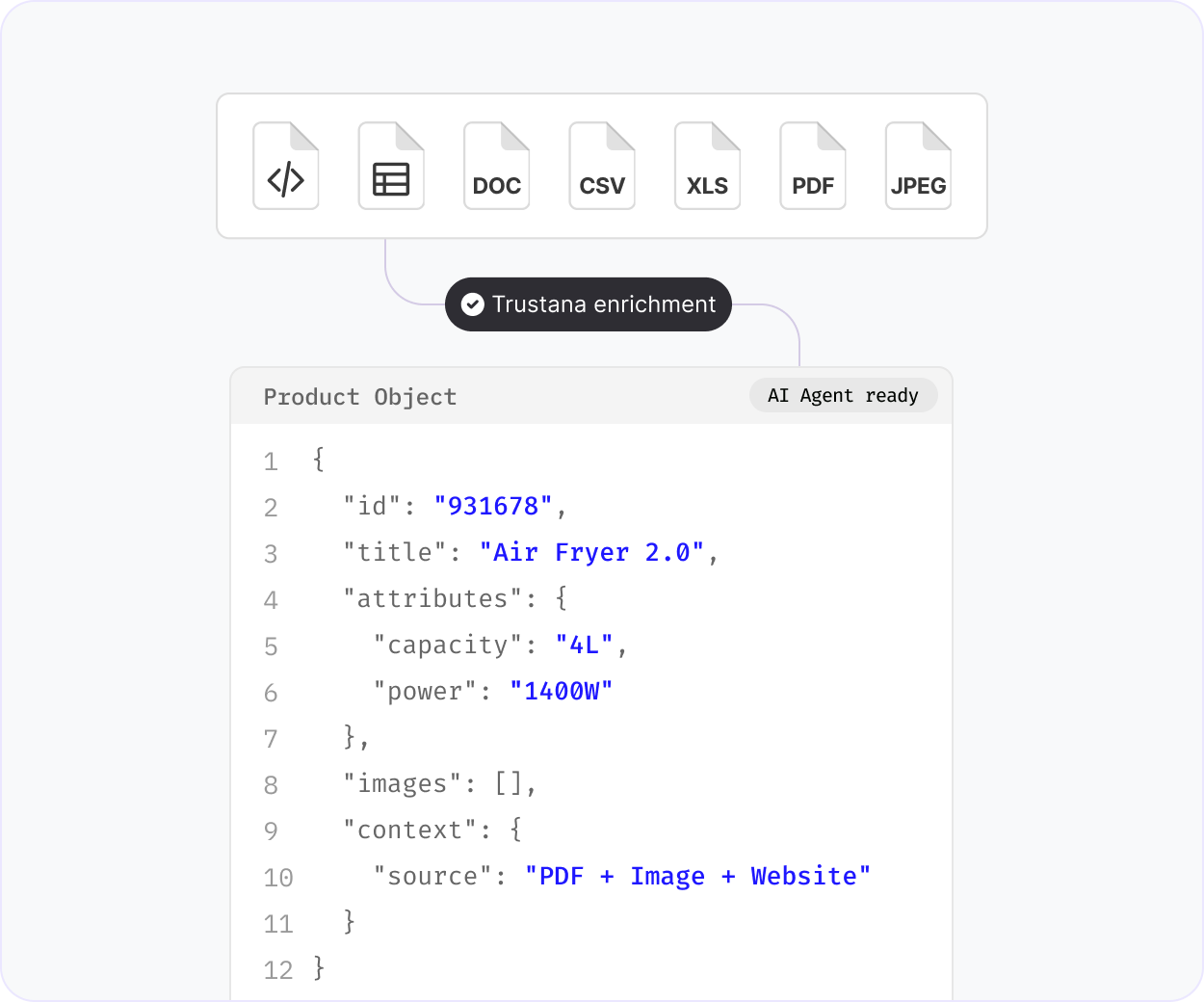Click the "source" key on line 10
Screen dimensions: 1204x1002
(x=432, y=876)
